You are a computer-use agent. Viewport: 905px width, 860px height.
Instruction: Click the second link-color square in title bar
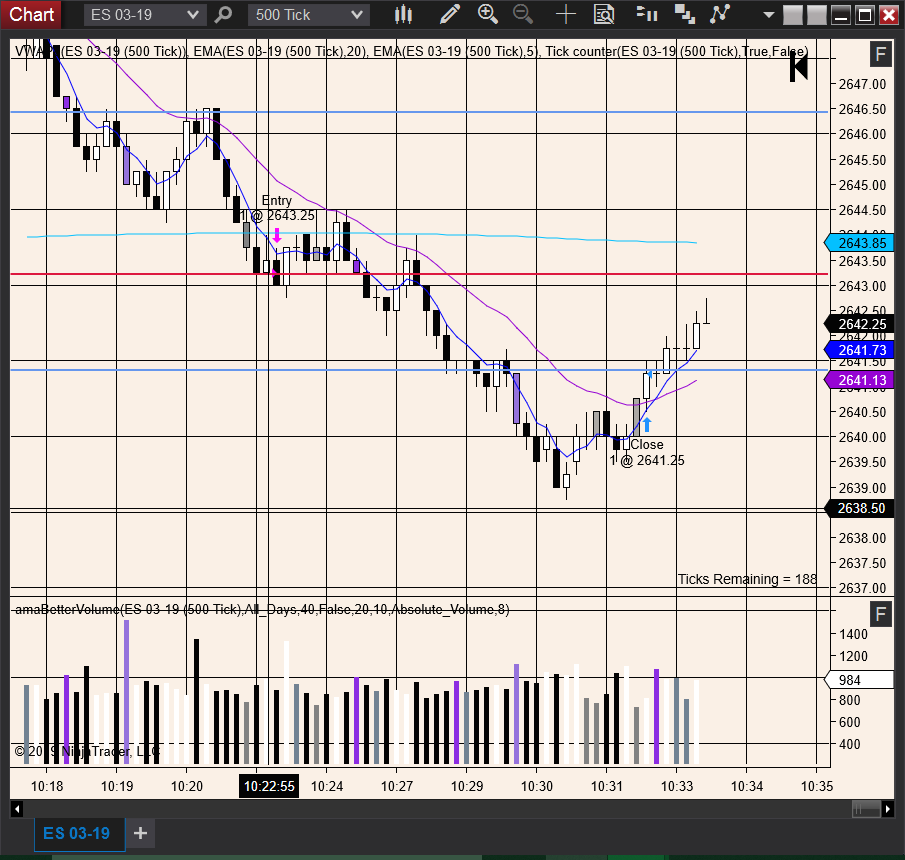(817, 15)
